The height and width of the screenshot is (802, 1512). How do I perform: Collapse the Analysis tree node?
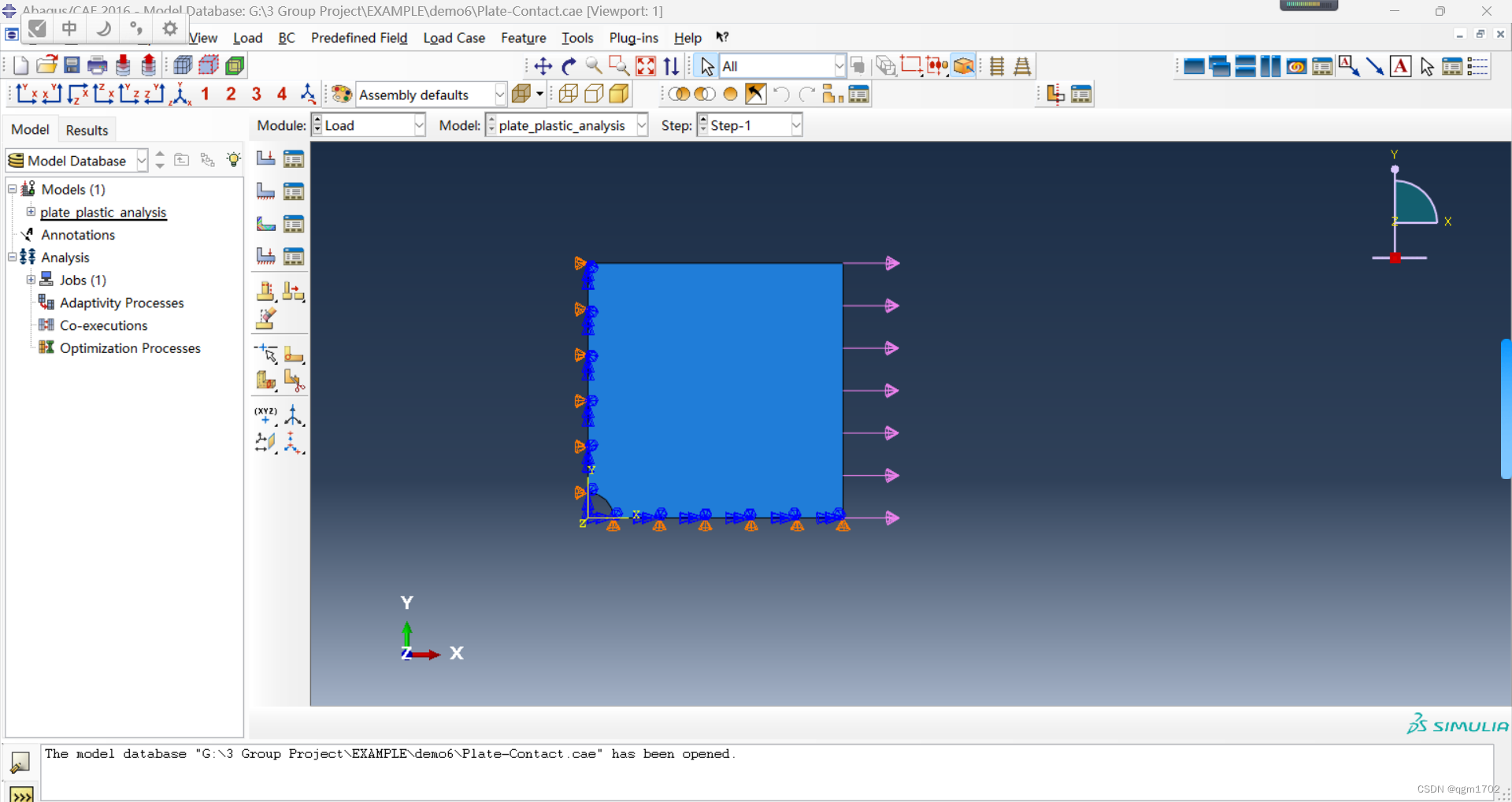[12, 257]
